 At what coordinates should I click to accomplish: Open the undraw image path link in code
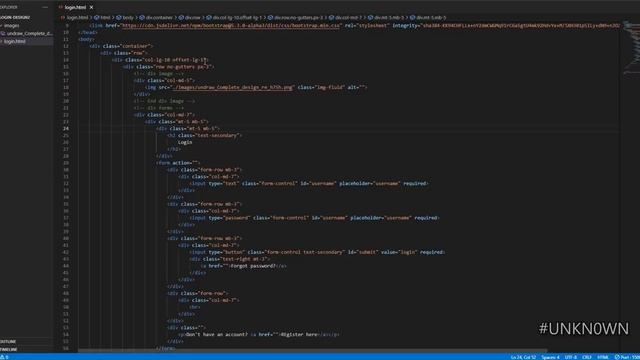[233, 87]
